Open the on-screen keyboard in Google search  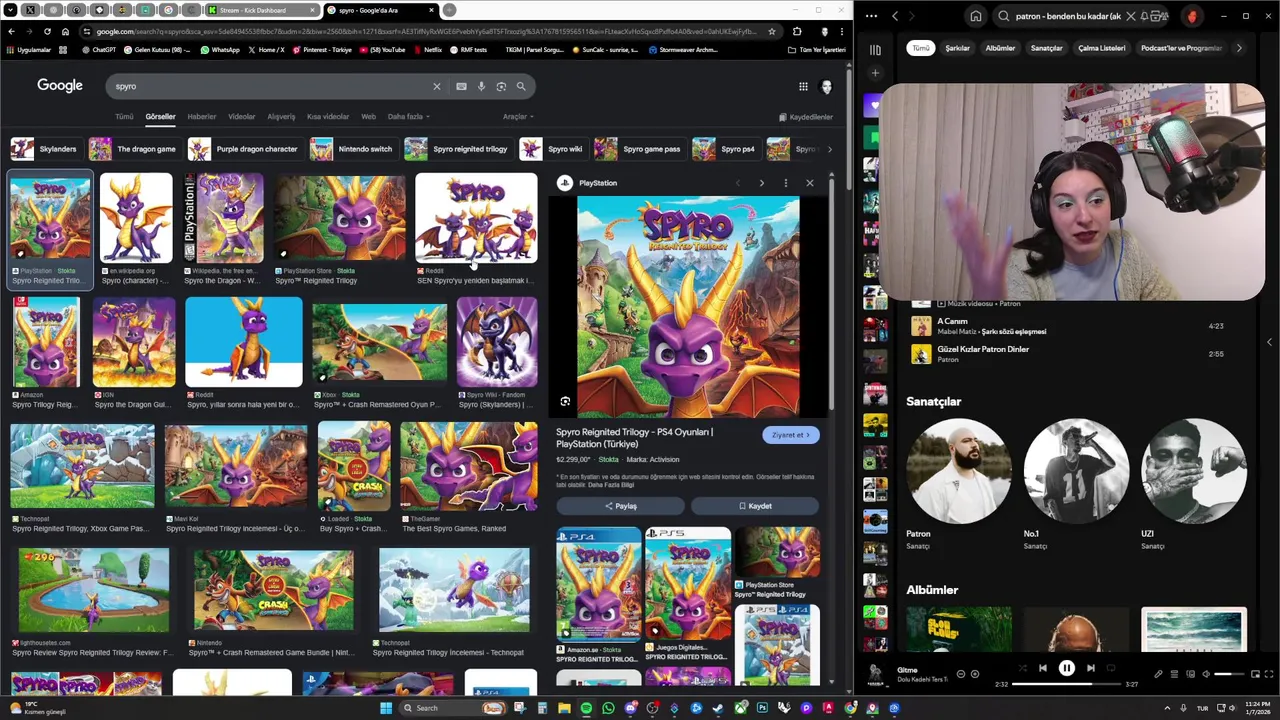[x=461, y=86]
